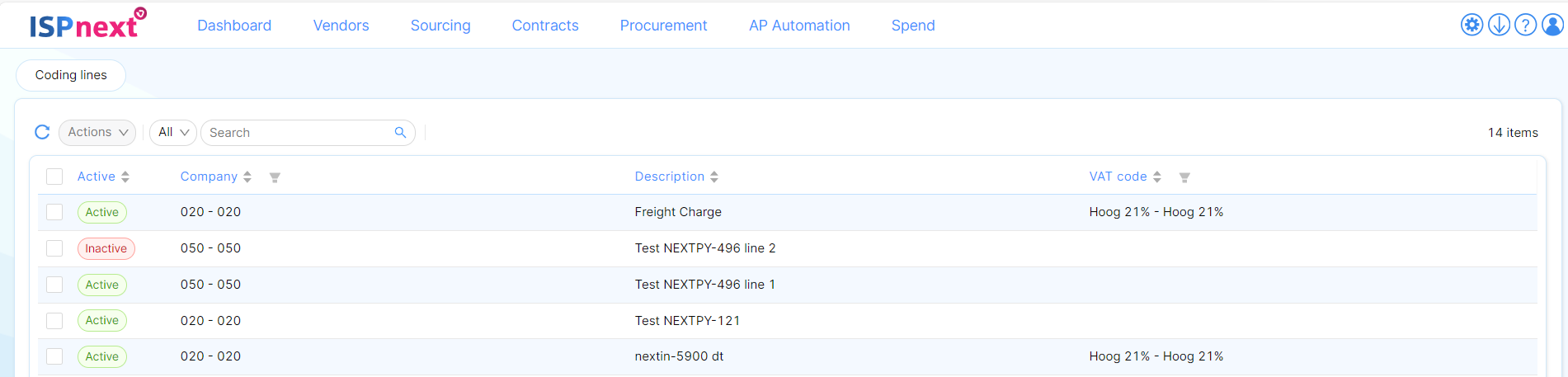1568x377 pixels.
Task: Click Hoog 21% VAT code on Freight Charge row
Action: (x=1156, y=212)
